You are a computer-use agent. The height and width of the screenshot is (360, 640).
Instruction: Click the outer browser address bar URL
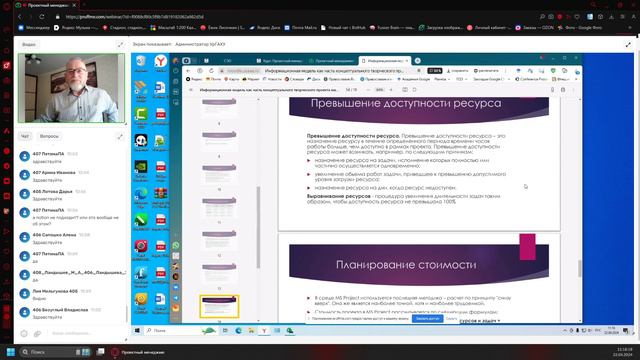[134, 17]
